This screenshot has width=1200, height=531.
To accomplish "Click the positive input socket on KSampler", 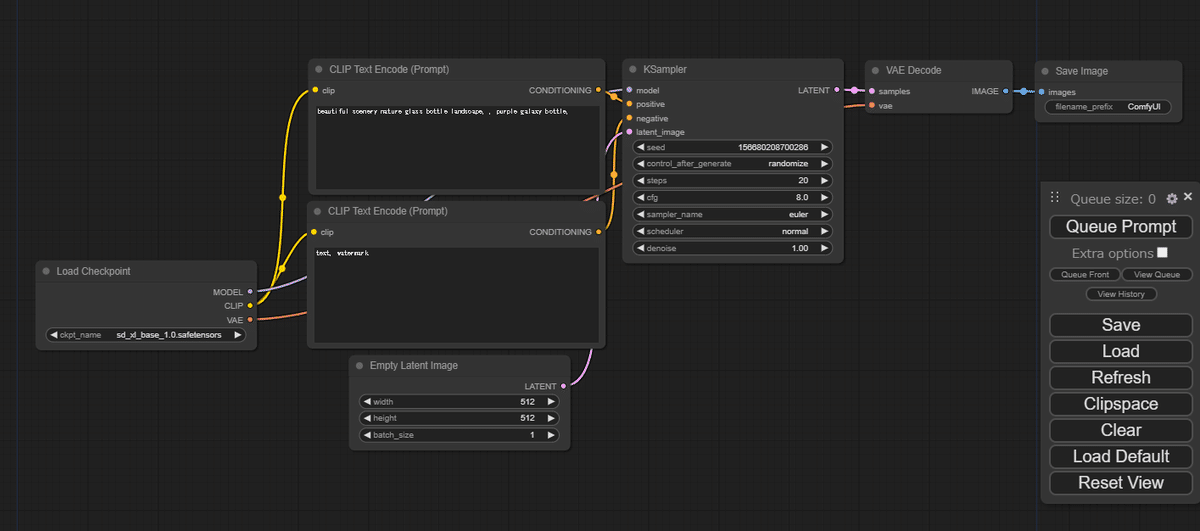I will (x=629, y=104).
